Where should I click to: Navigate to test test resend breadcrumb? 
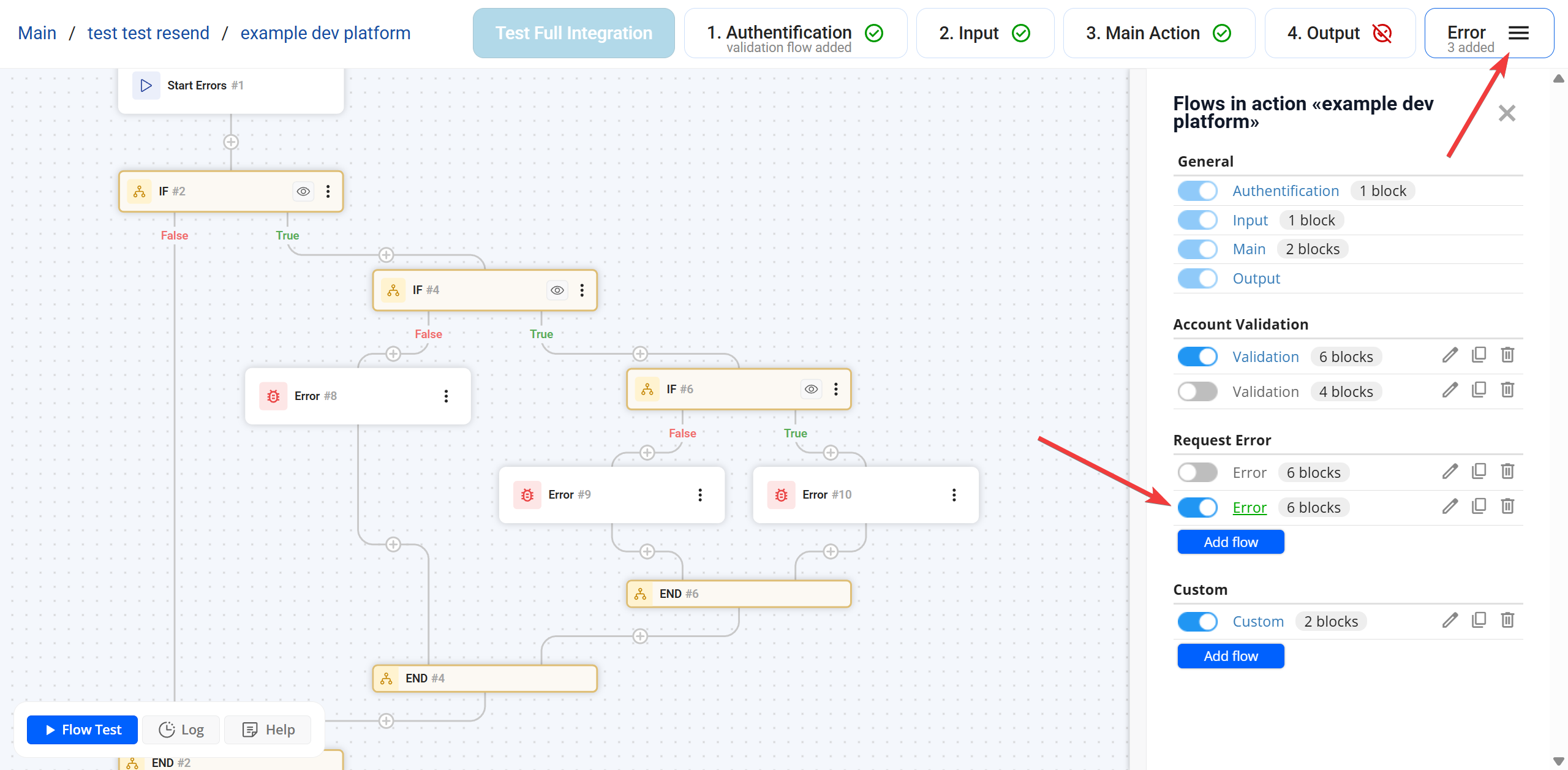point(148,32)
